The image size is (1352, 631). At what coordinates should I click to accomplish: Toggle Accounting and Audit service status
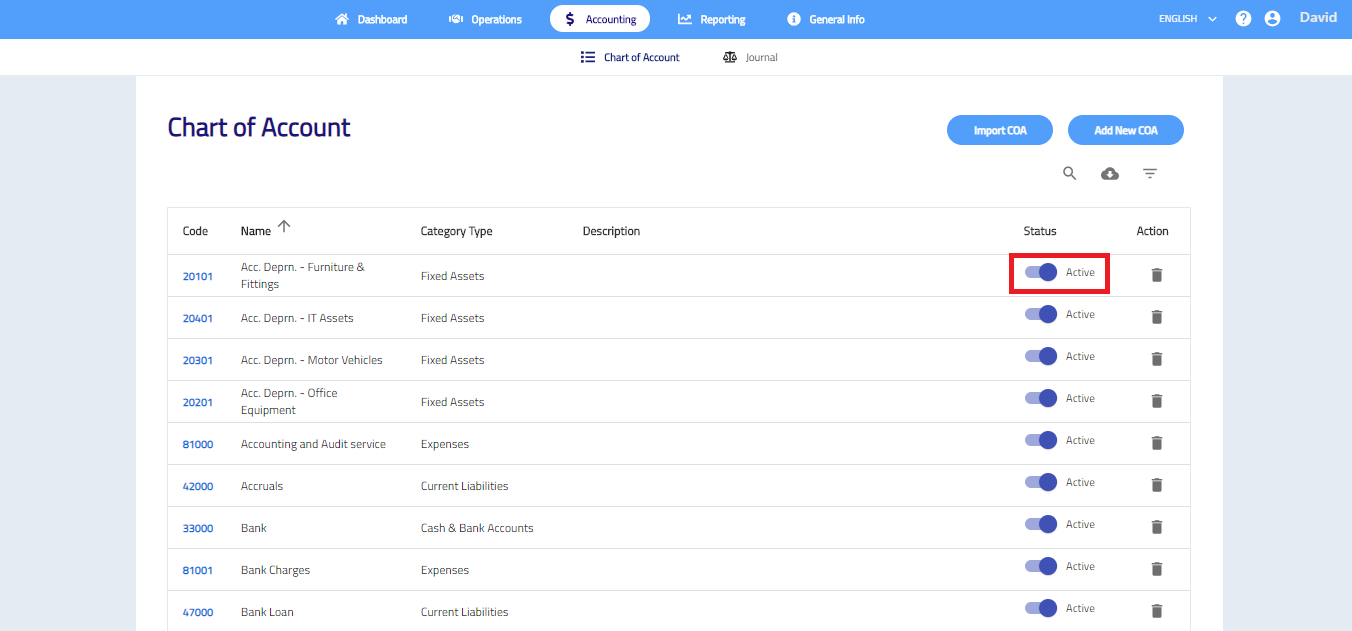(x=1041, y=440)
